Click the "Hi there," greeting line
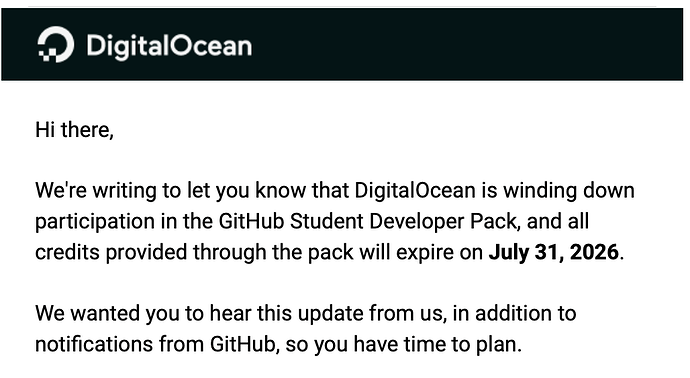This screenshot has width=690, height=378. 74,130
